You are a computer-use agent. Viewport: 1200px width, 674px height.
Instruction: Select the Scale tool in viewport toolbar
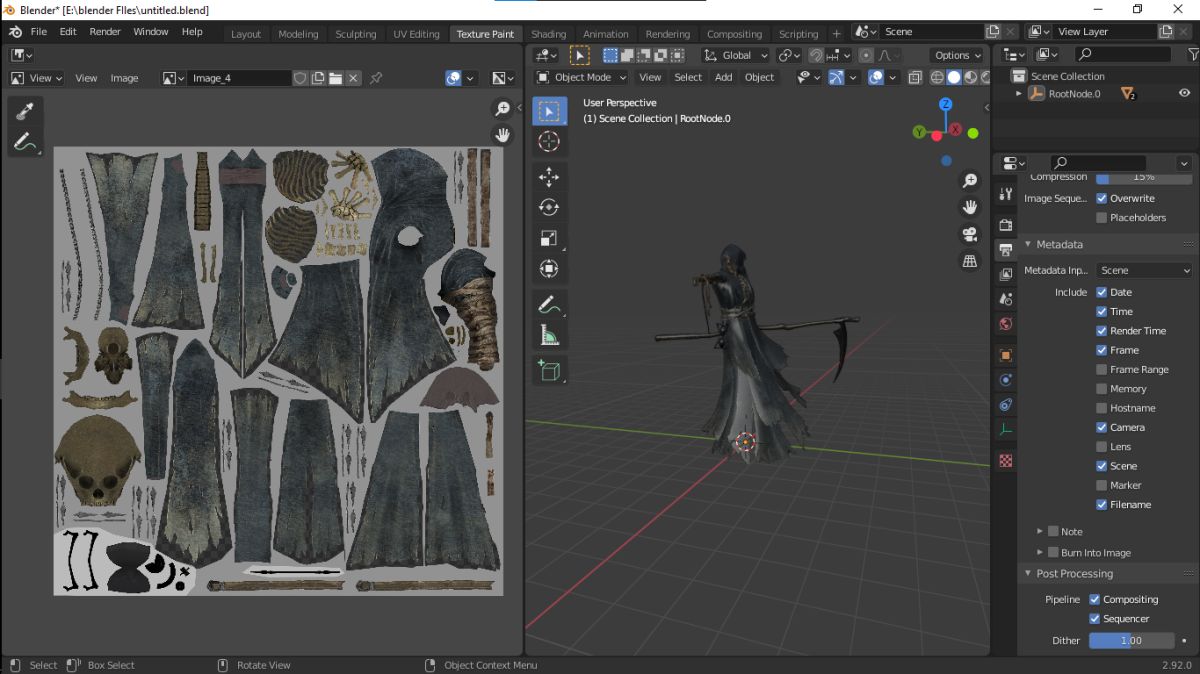coord(549,238)
